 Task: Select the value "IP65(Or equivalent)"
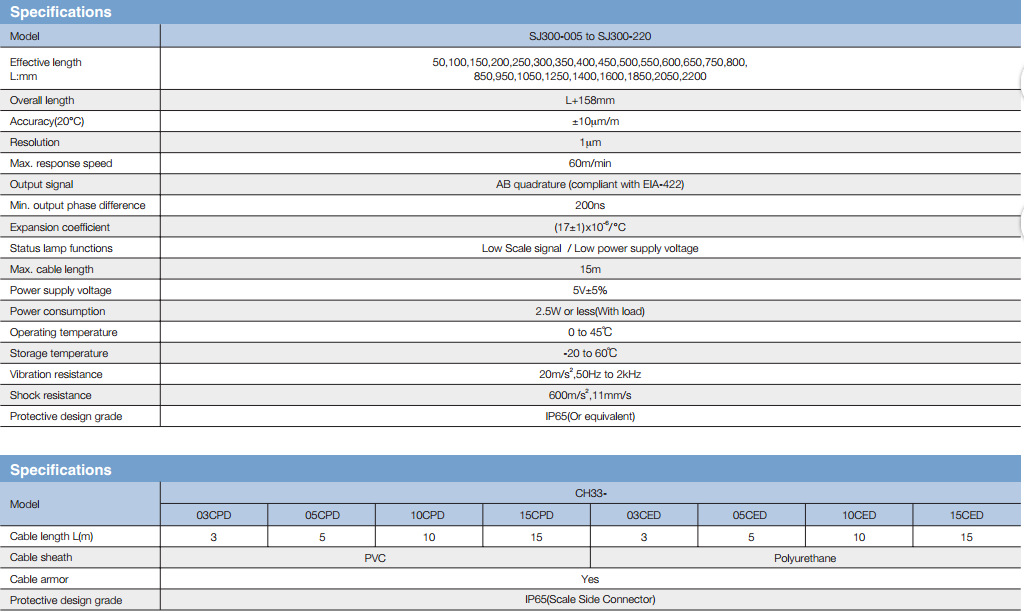tap(590, 416)
